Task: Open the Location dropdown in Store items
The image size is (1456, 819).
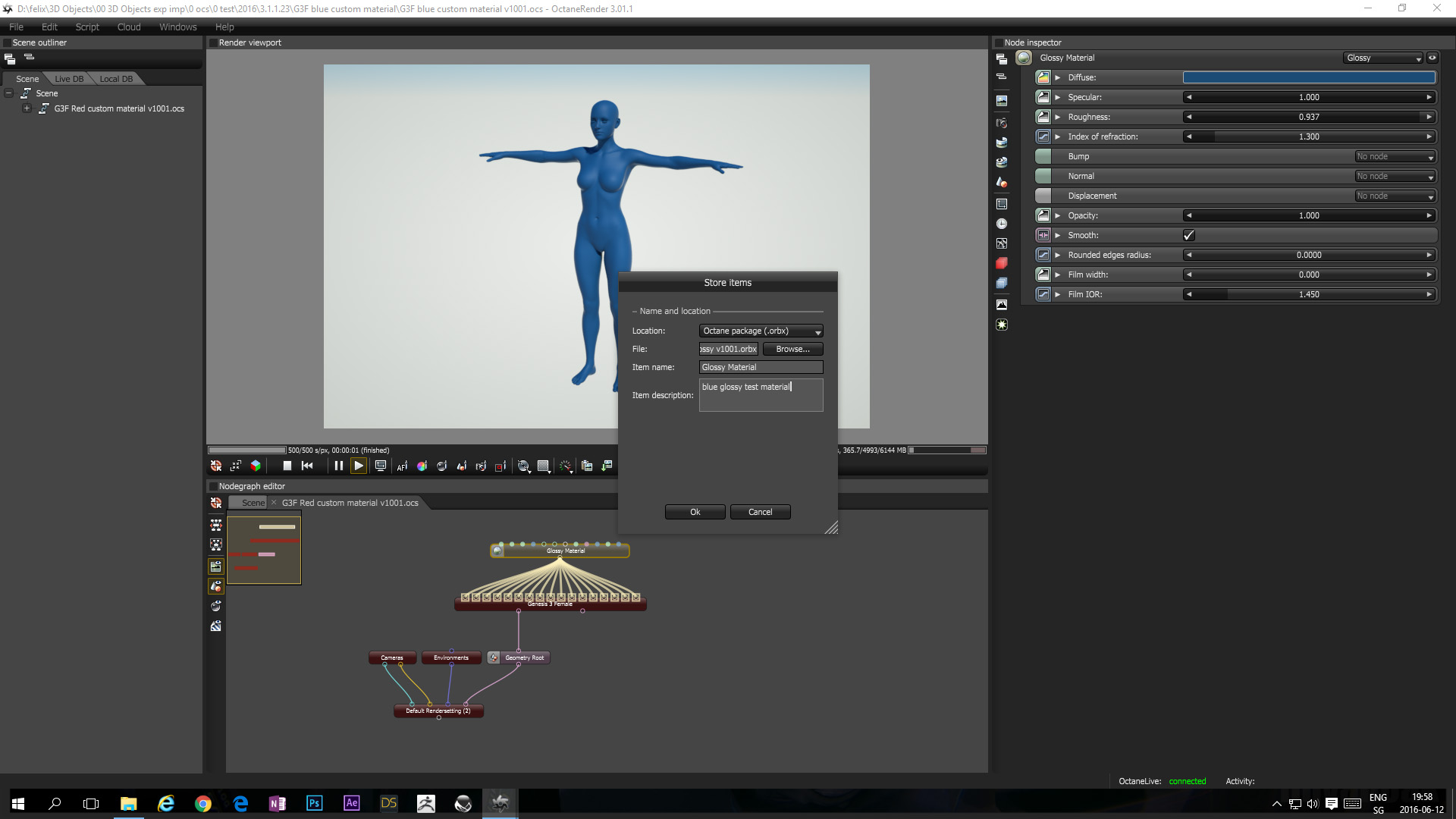Action: point(761,331)
